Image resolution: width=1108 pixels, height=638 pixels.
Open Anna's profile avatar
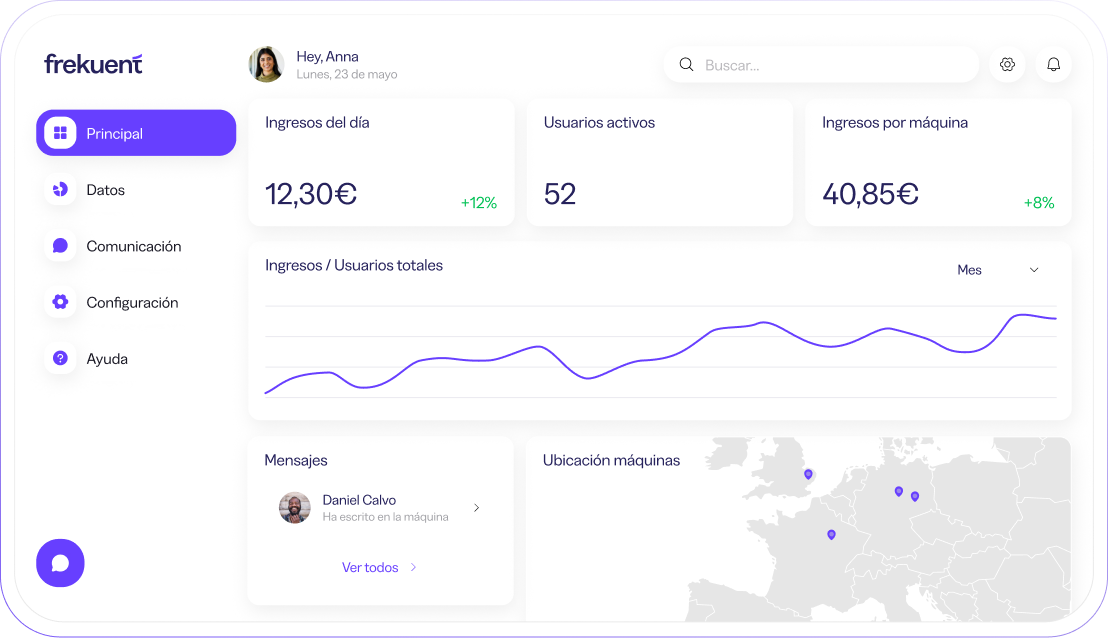pos(266,64)
